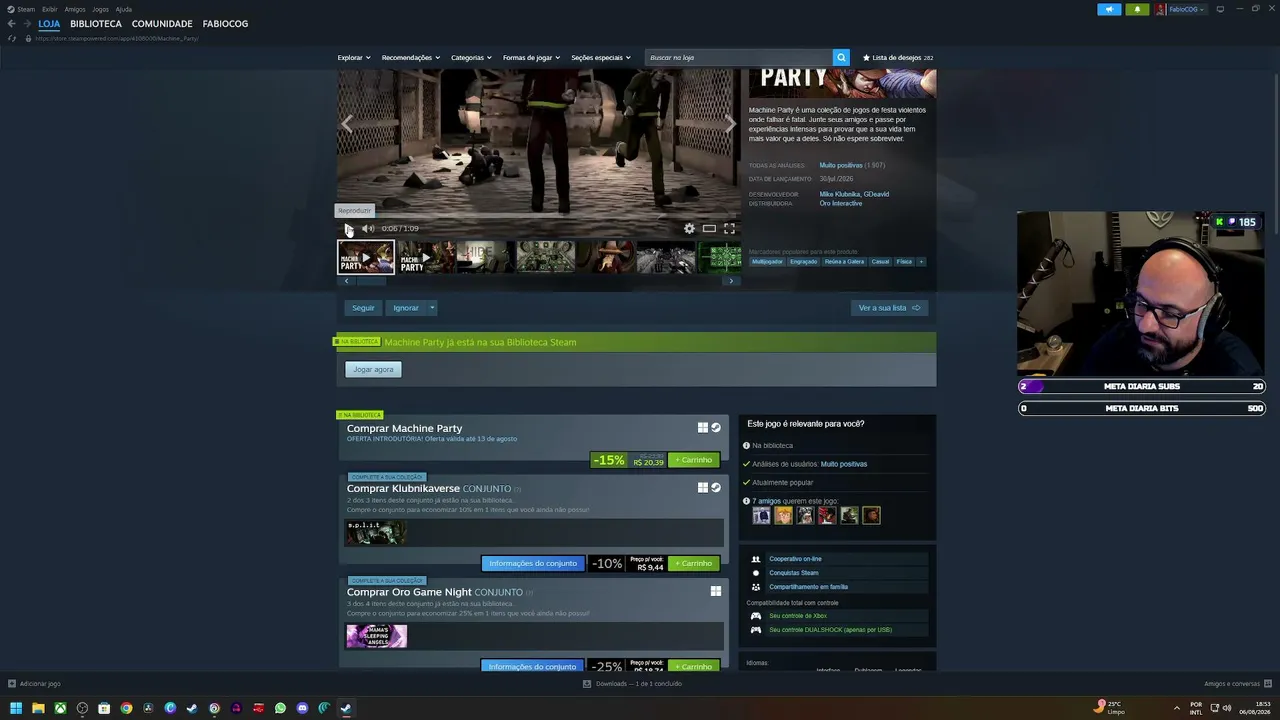This screenshot has height=720, width=1280.
Task: Open the Windows volume icon in tray
Action: [x=1226, y=708]
